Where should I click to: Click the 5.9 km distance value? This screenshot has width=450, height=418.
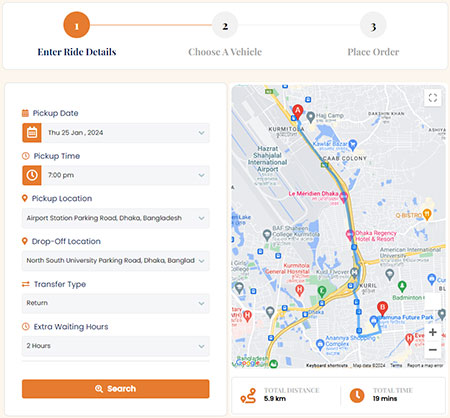tap(275, 399)
